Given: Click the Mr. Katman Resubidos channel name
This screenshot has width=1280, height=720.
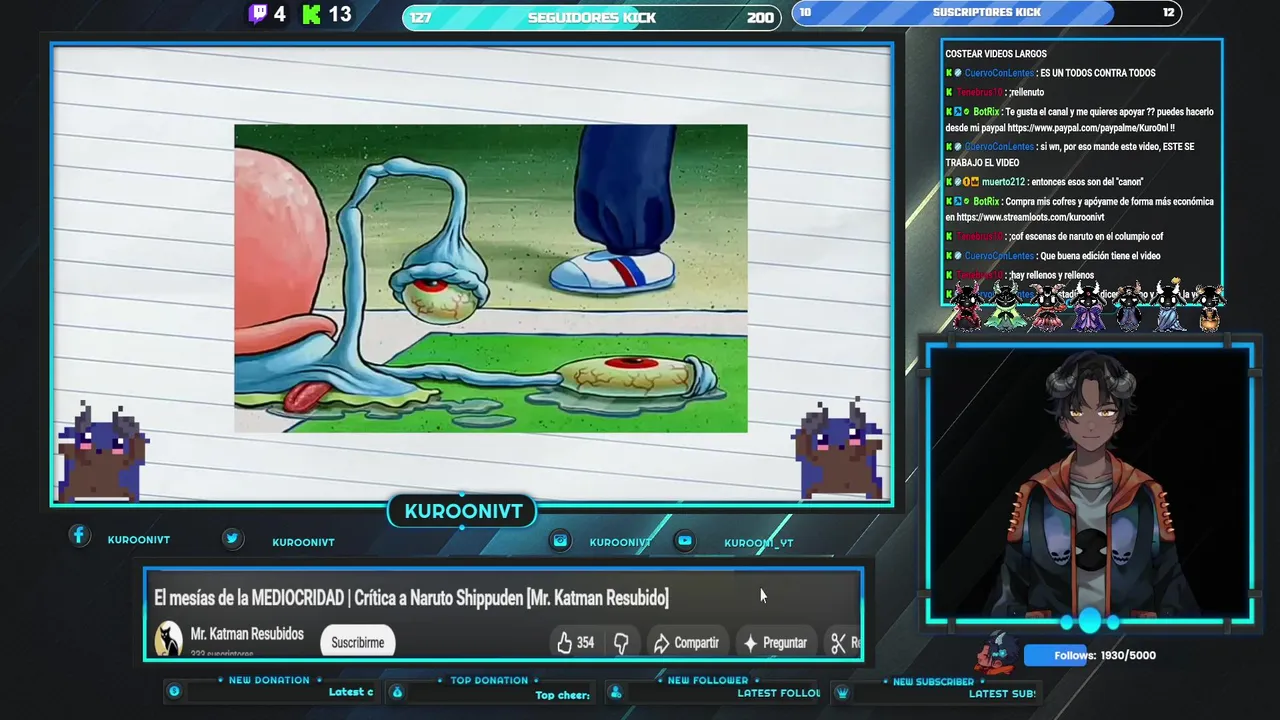Looking at the screenshot, I should (x=247, y=634).
